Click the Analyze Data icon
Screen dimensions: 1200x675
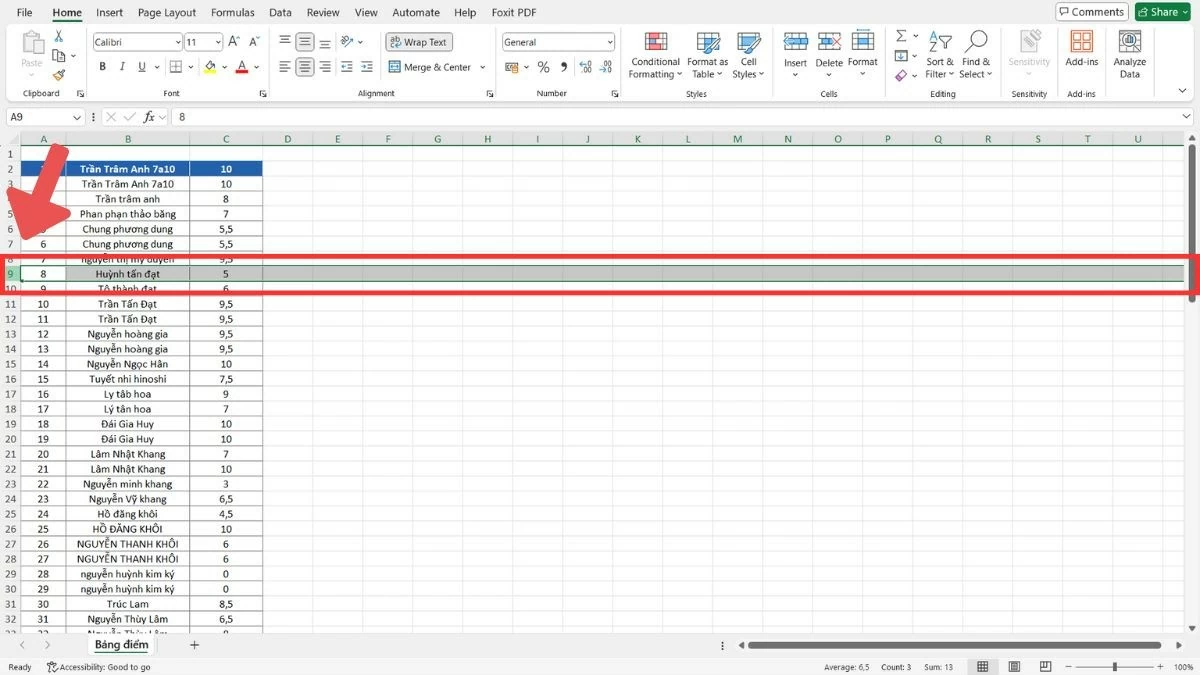tap(1129, 52)
